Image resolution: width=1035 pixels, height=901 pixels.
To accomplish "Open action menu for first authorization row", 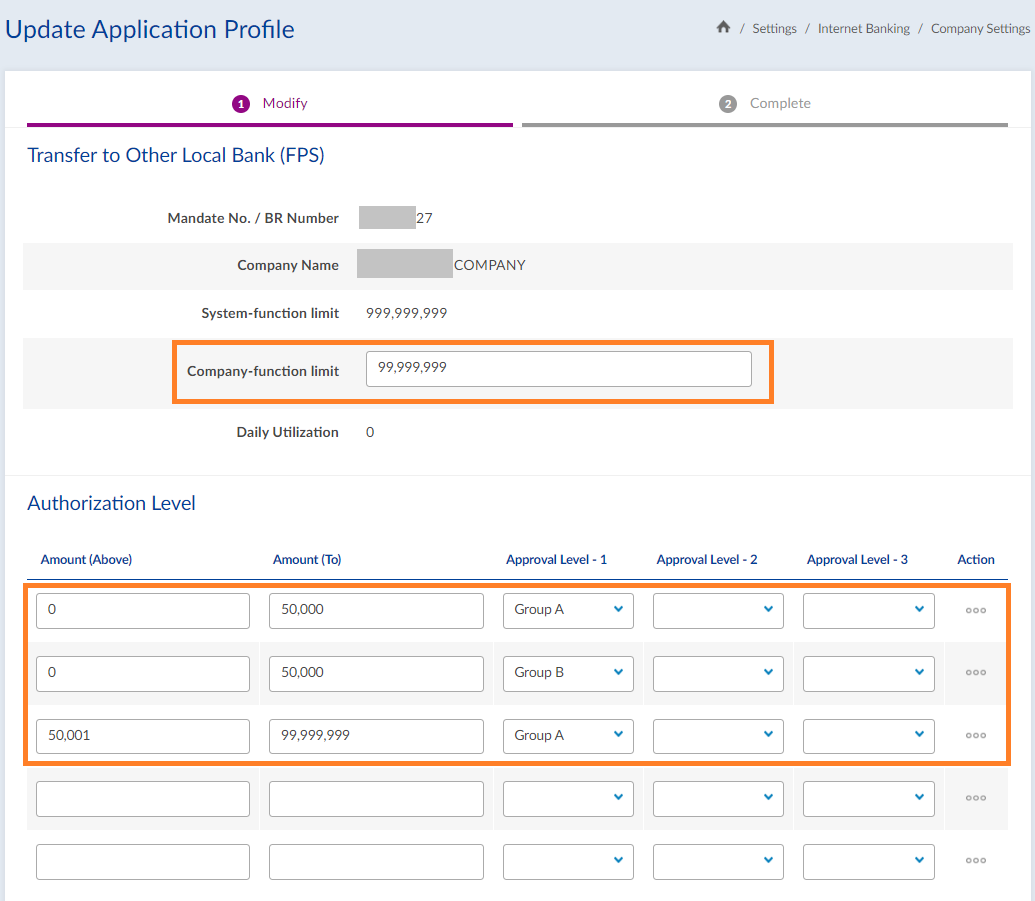I will (976, 610).
